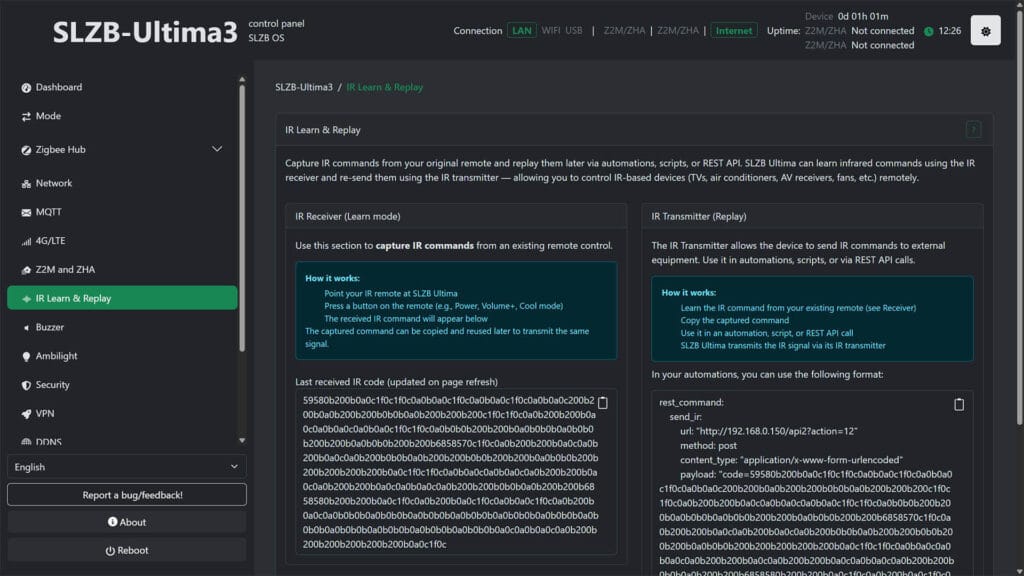Copy the last received IR code
The height and width of the screenshot is (576, 1024).
(602, 403)
